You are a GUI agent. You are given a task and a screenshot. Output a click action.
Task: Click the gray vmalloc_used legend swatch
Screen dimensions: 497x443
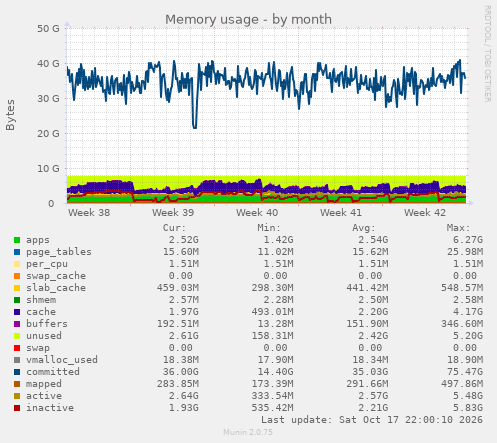17,360
